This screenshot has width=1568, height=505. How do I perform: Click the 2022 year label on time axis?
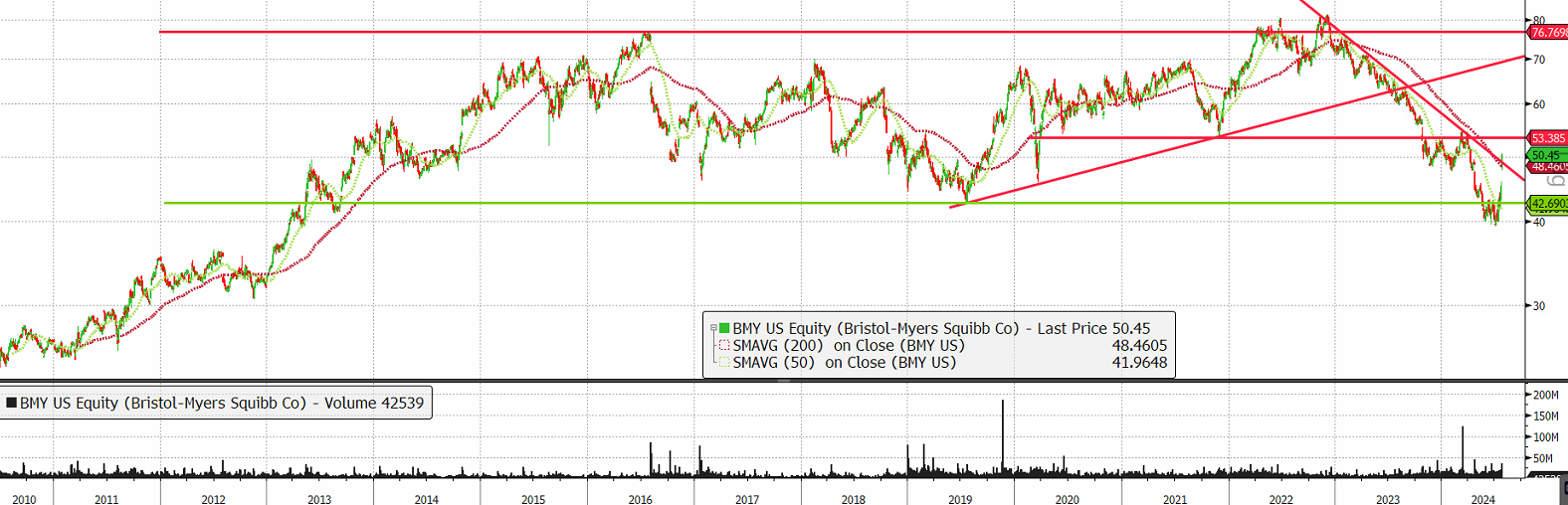click(1281, 499)
